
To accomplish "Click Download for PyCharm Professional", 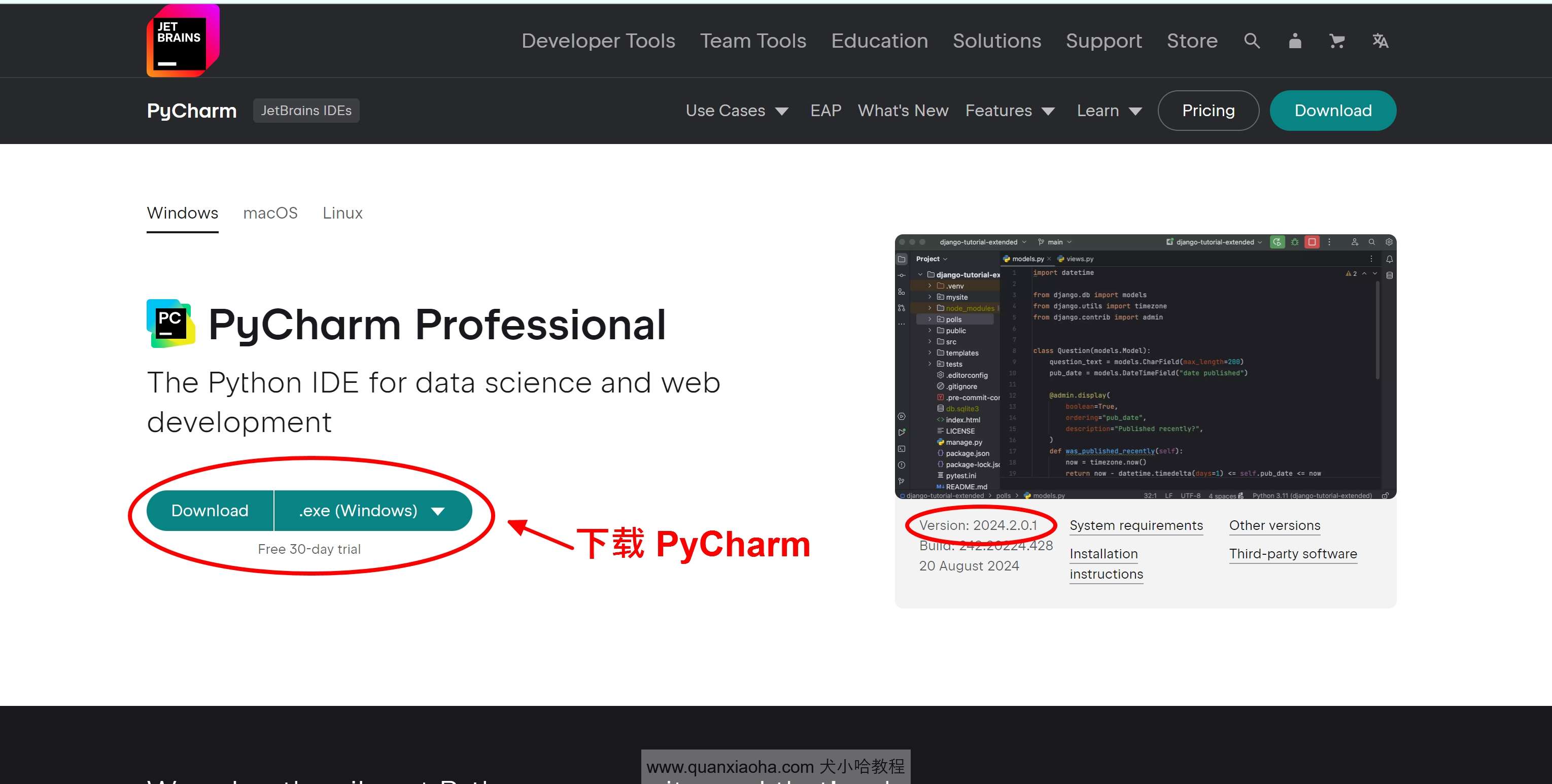I will point(210,511).
